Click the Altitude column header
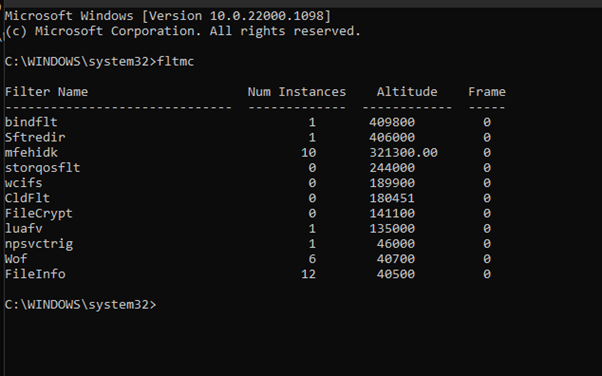Screen dimensions: 602x376 click(x=407, y=92)
